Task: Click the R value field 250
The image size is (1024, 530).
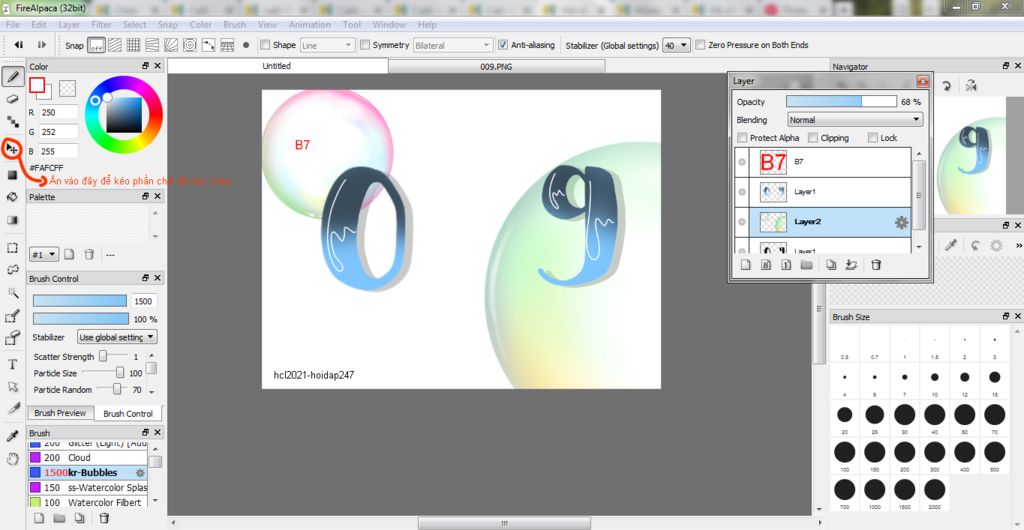Action: (58, 112)
